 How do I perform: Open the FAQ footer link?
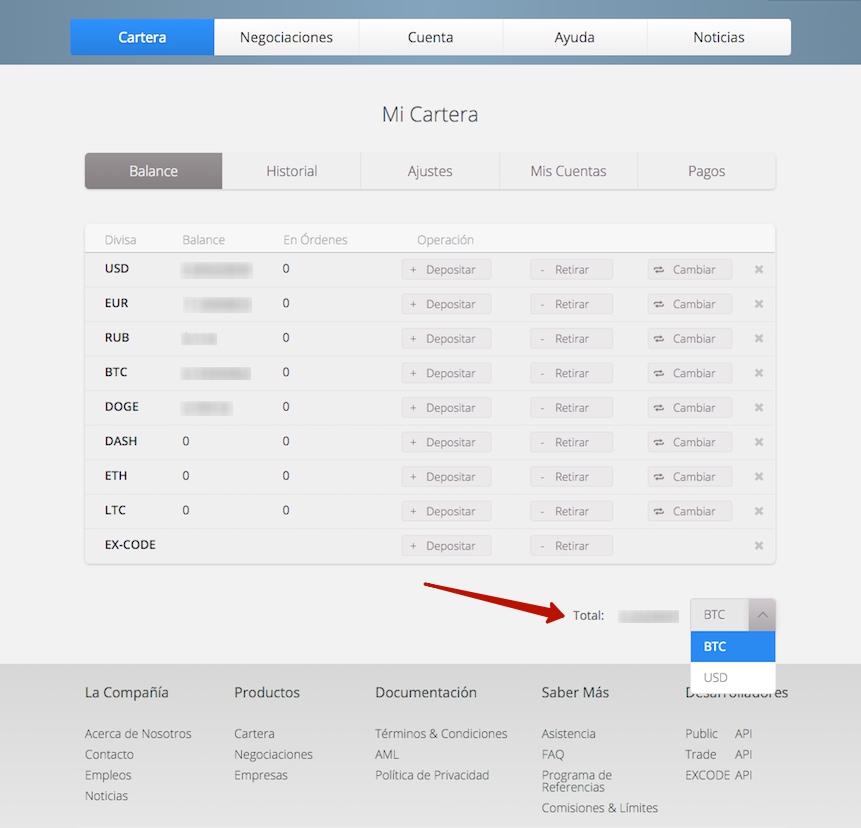click(552, 754)
